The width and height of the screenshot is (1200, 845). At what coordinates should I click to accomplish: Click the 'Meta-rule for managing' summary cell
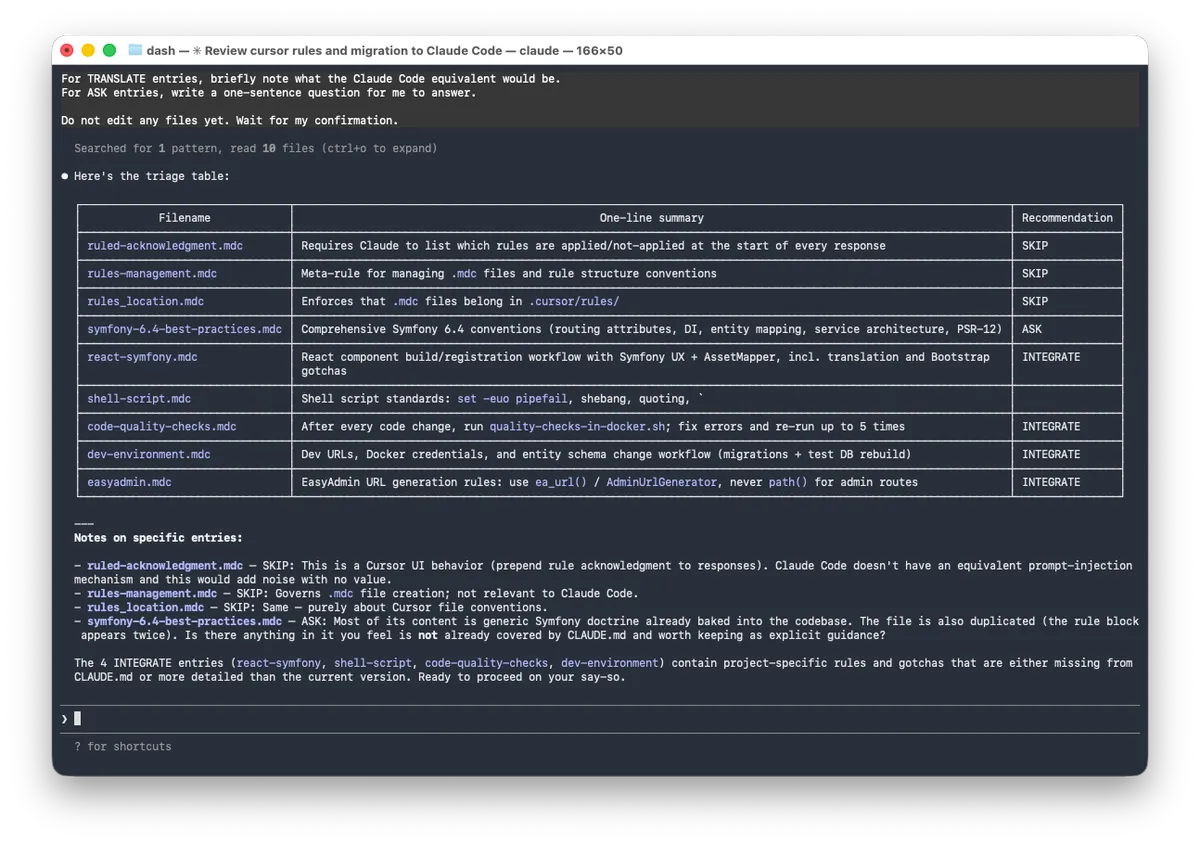[652, 274]
